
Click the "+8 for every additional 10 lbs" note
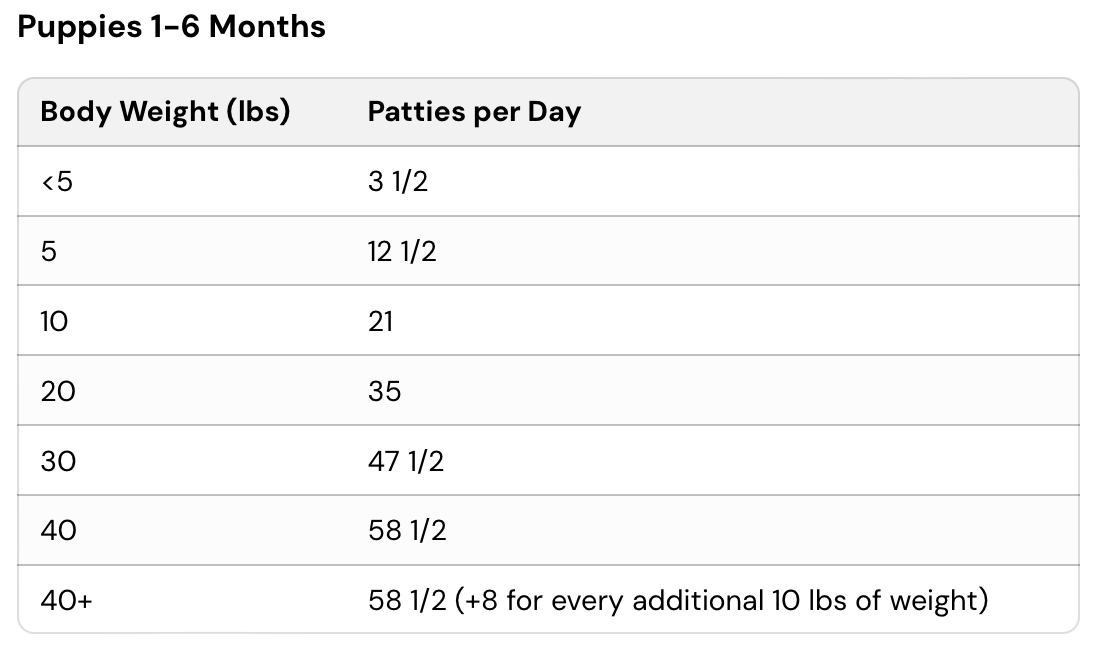tap(722, 601)
